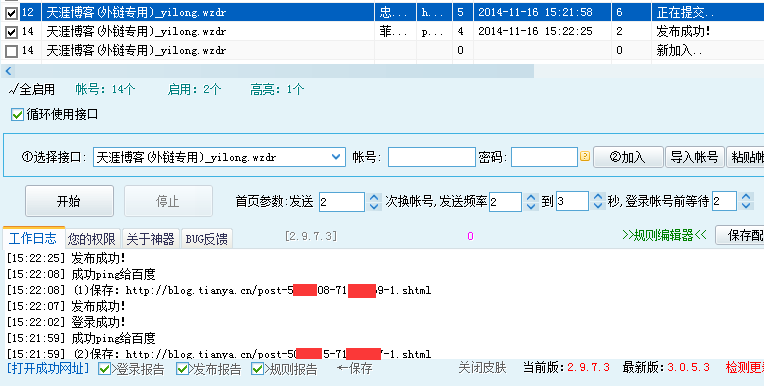Viewport: 764px width, 386px height.
Task: Decrease the 发送 count stepper down arrow
Action: coord(374,206)
